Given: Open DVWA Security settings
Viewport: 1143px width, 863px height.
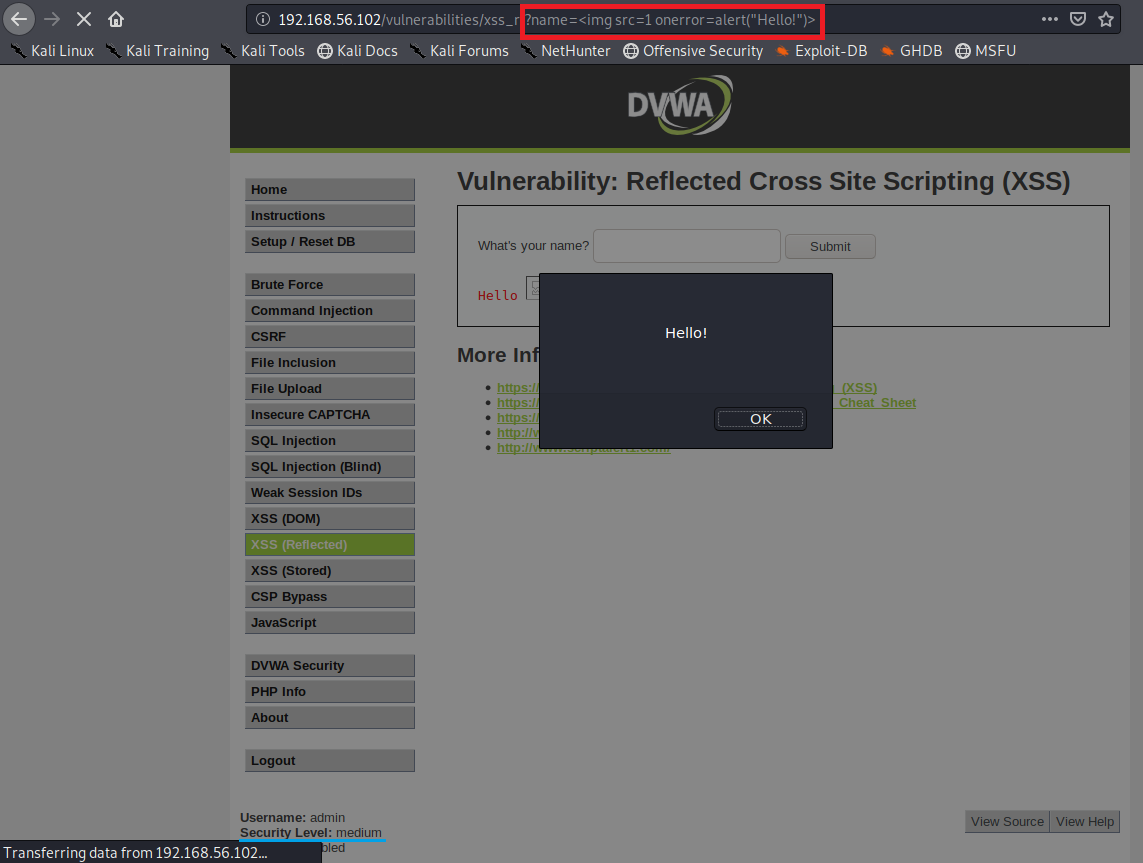Looking at the screenshot, I should point(329,666).
